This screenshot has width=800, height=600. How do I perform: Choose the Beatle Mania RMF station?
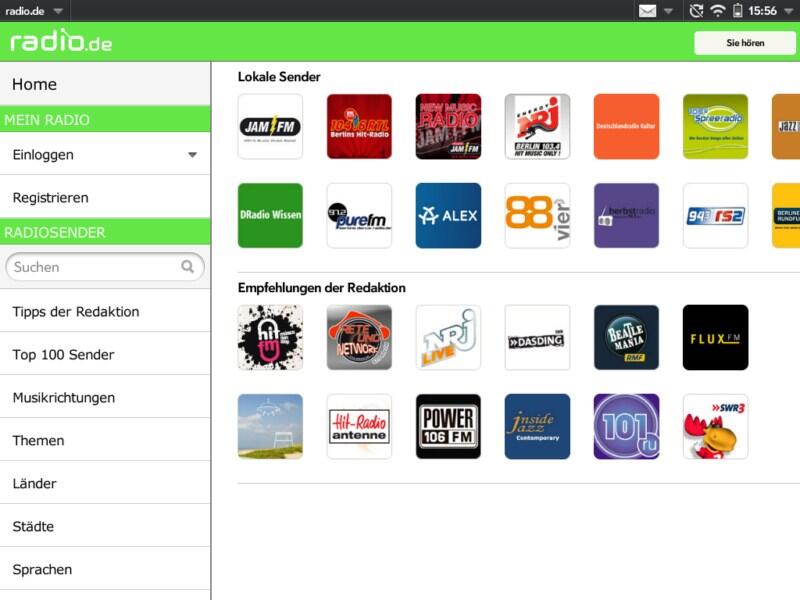[626, 337]
